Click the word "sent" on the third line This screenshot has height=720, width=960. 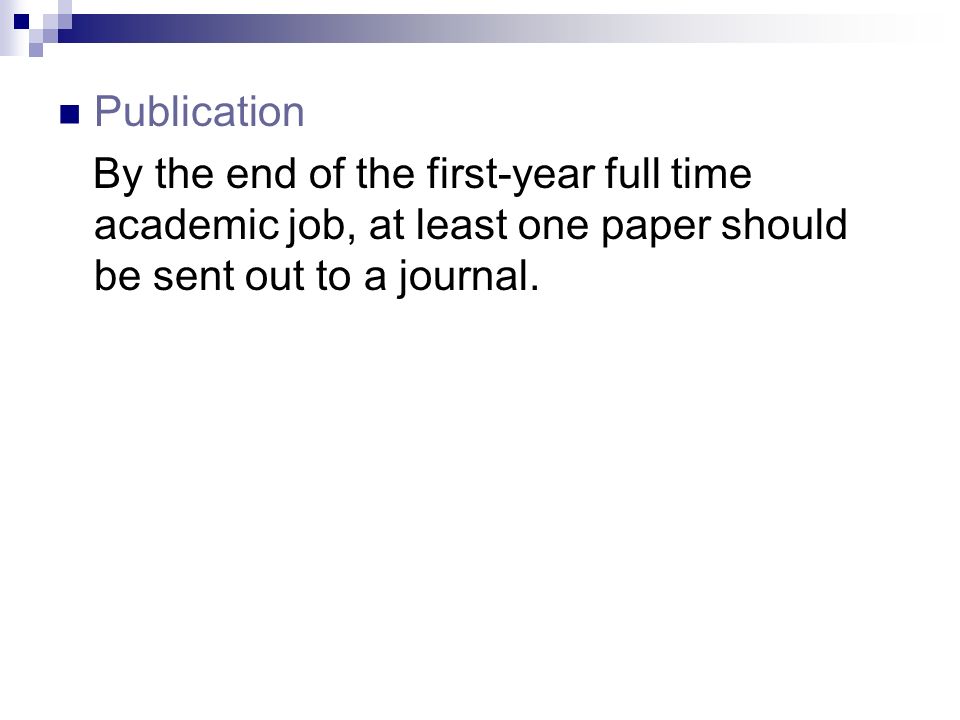[x=193, y=276]
